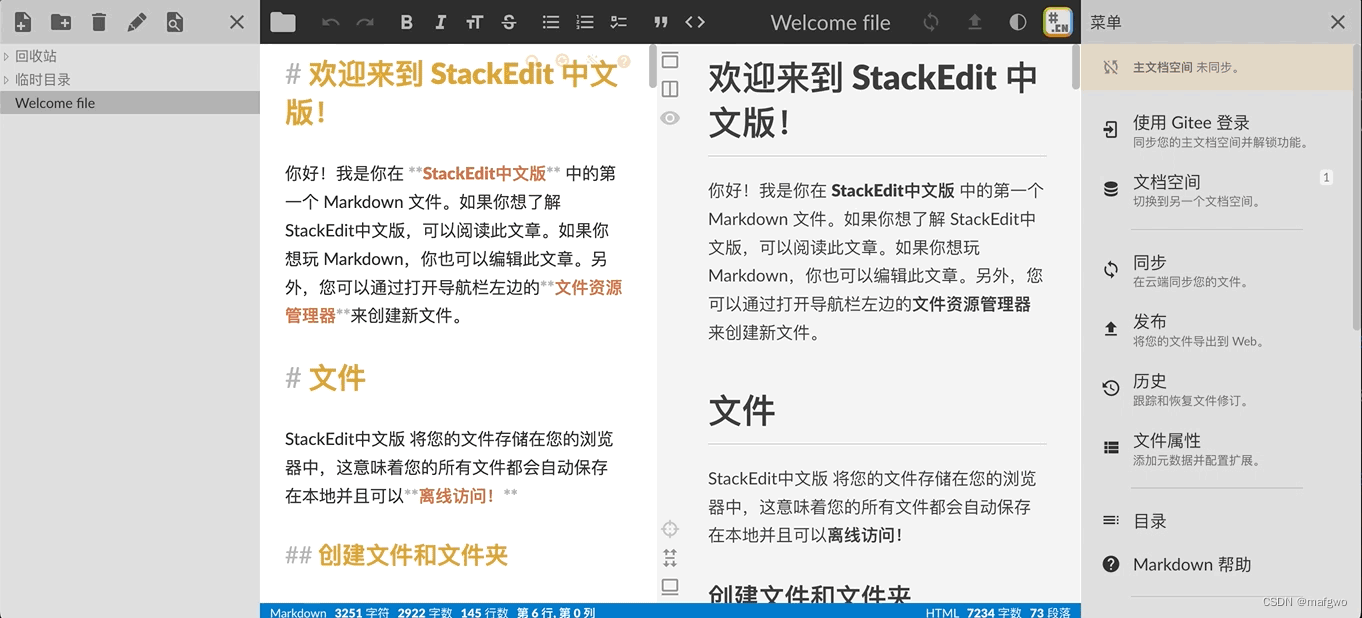
Task: Apply italic formatting
Action: [440, 22]
